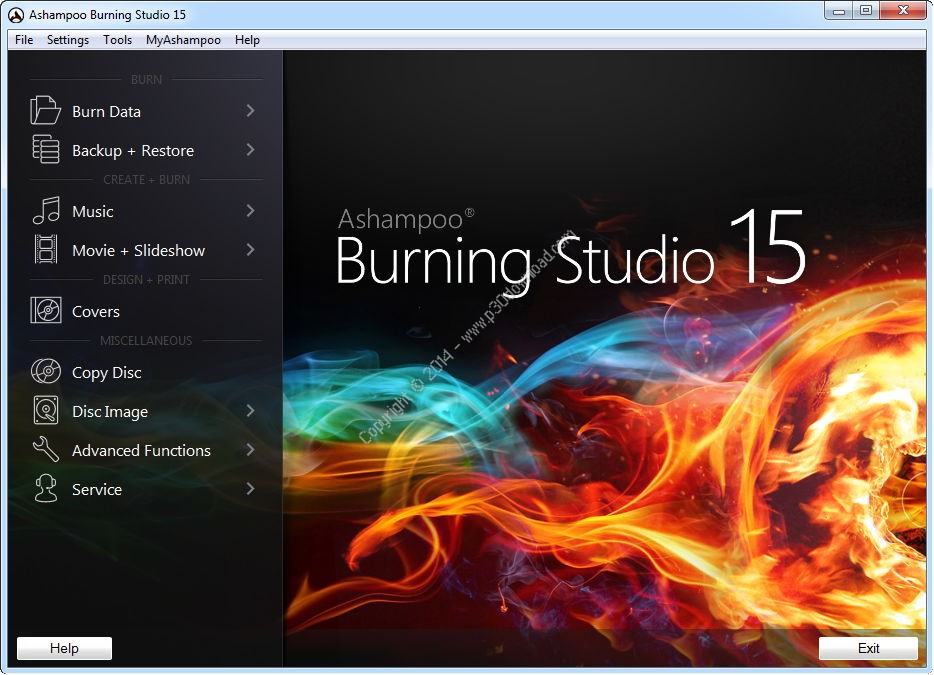This screenshot has width=934, height=675.
Task: Select the Music note icon
Action: [46, 211]
